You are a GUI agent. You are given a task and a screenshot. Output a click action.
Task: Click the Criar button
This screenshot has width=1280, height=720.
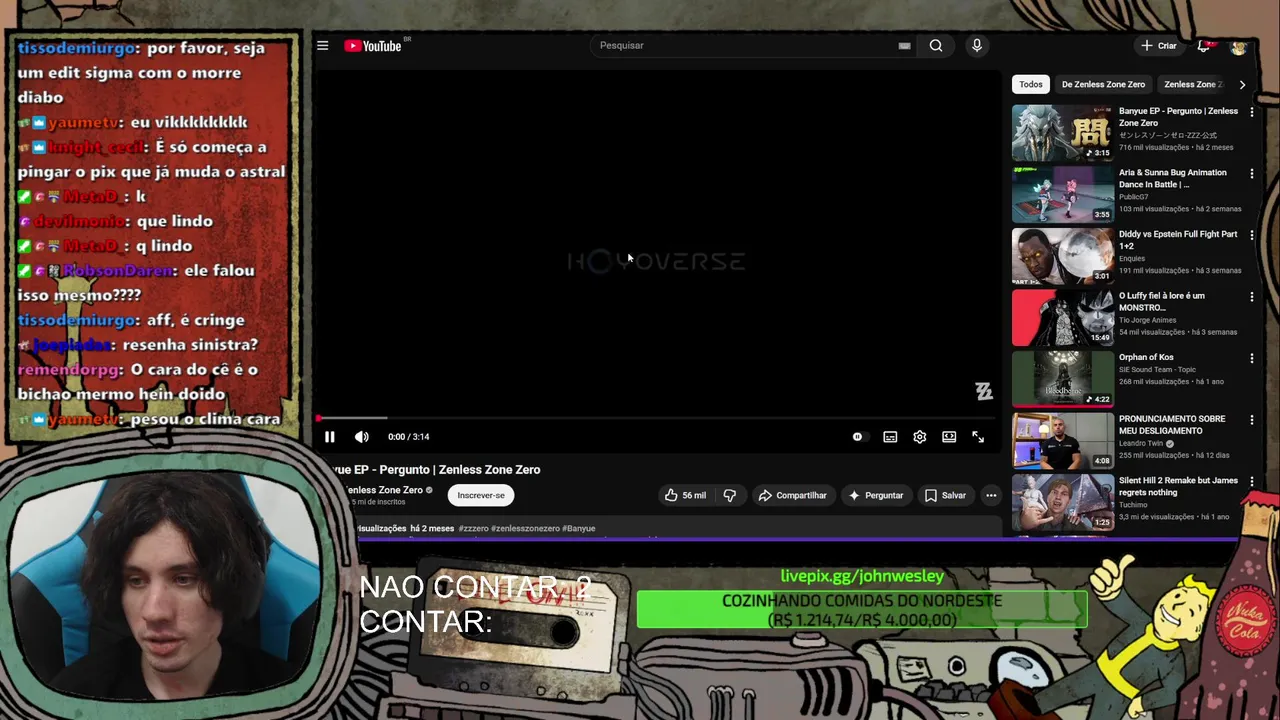[1159, 45]
